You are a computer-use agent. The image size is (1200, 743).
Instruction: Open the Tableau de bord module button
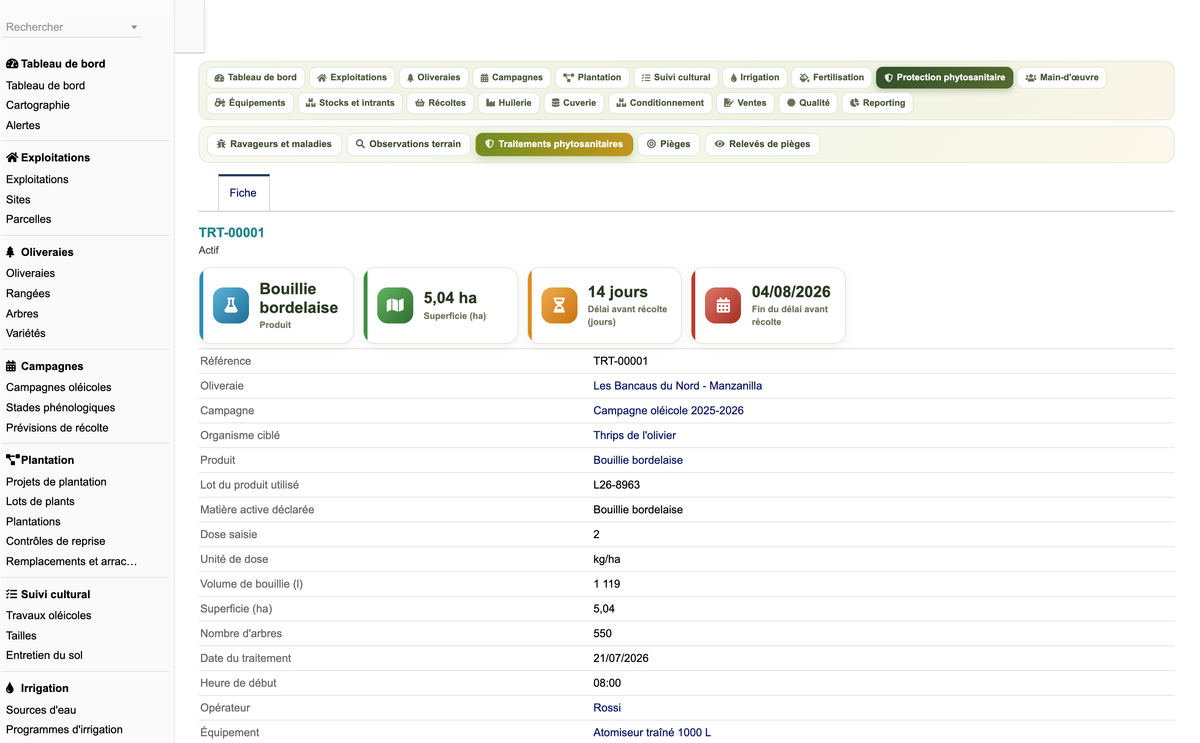click(x=255, y=77)
